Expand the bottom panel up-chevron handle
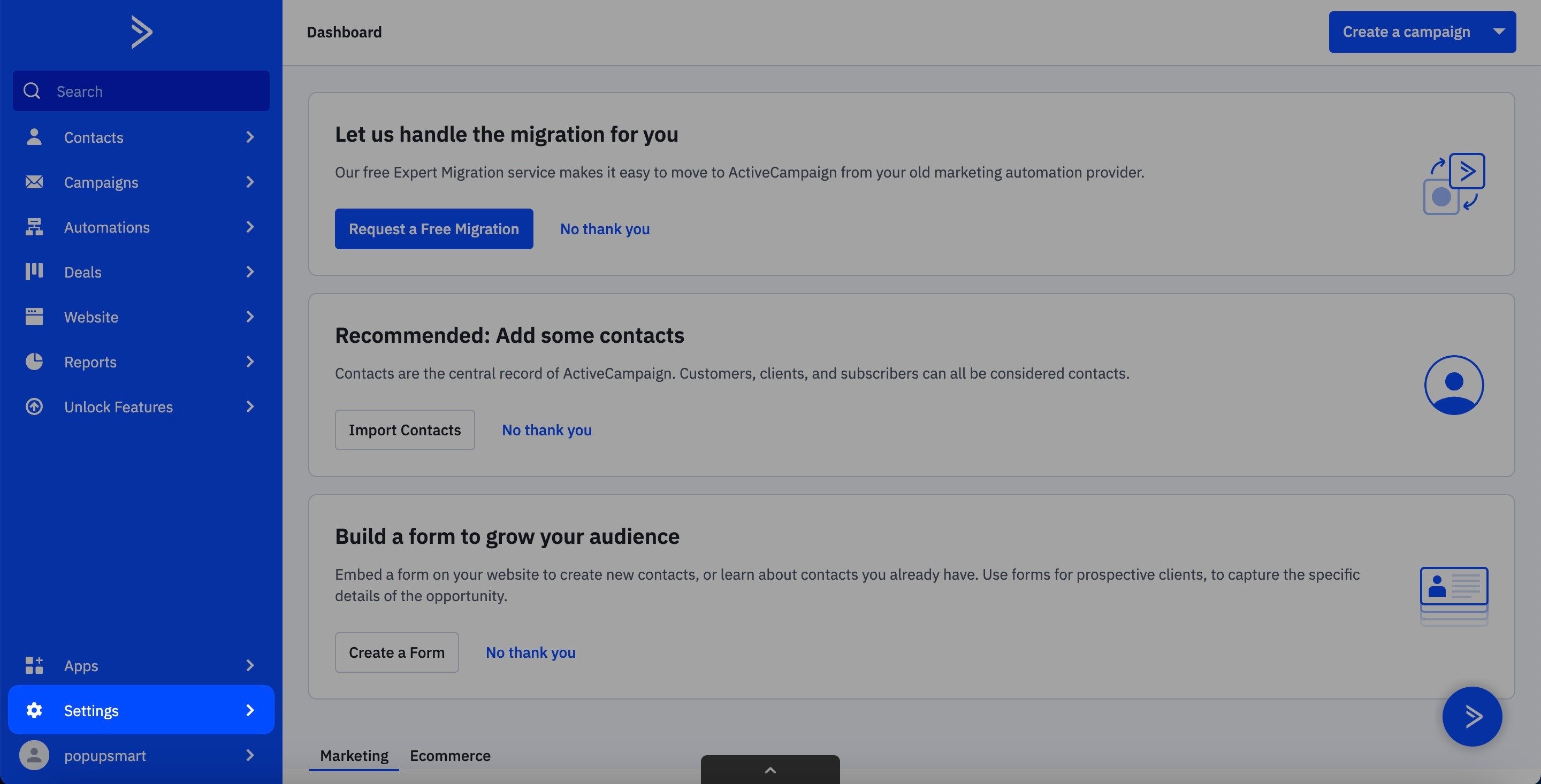1541x784 pixels. [x=770, y=770]
